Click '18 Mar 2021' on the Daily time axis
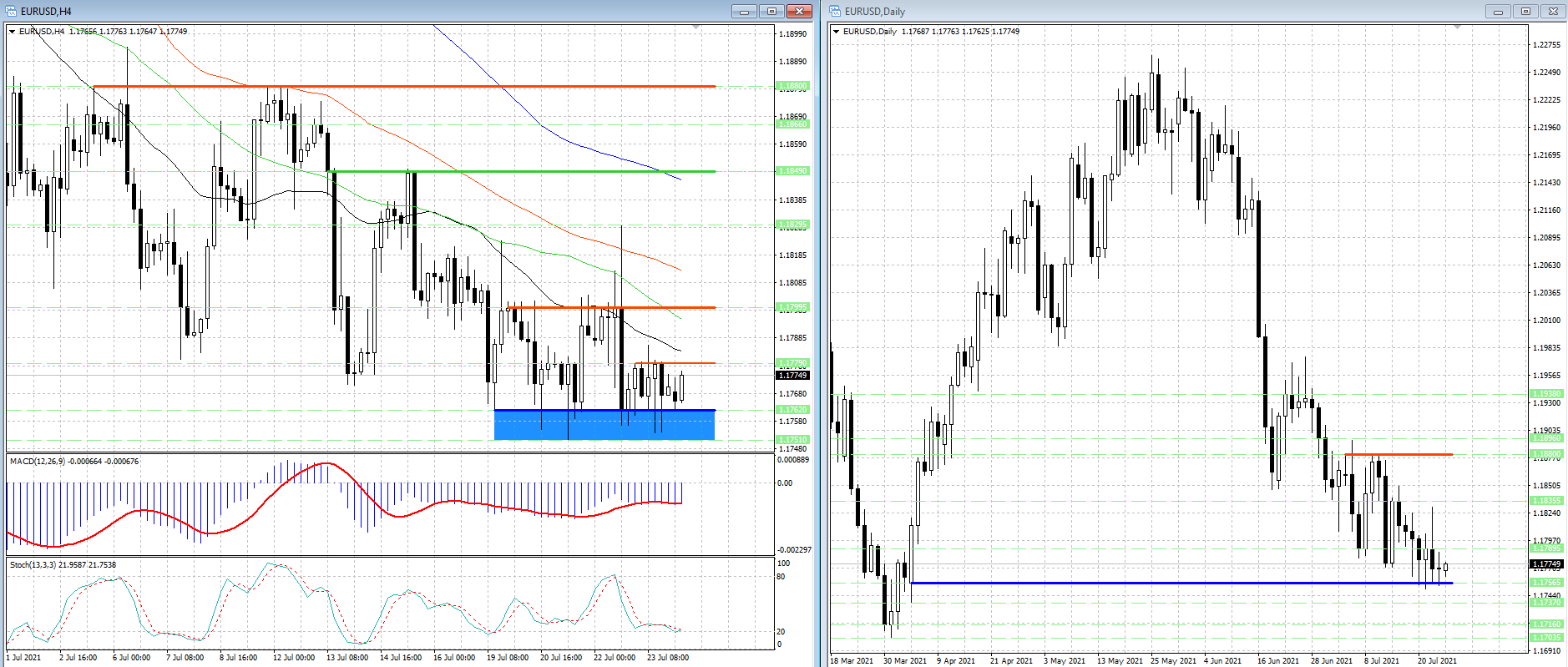Viewport: 1568px width, 667px height. [x=852, y=661]
